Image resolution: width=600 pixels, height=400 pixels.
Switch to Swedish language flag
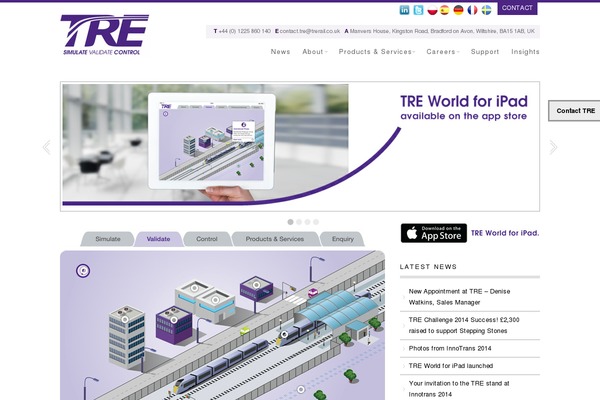[x=486, y=10]
